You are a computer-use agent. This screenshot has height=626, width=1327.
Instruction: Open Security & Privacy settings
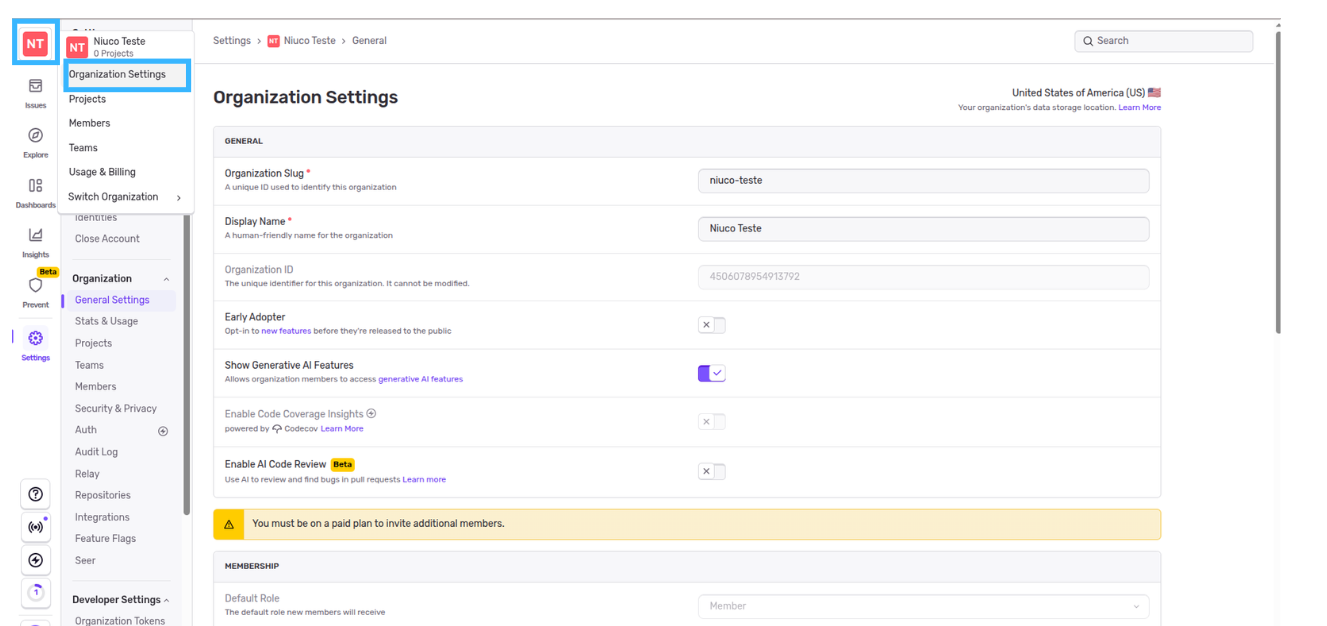[116, 408]
